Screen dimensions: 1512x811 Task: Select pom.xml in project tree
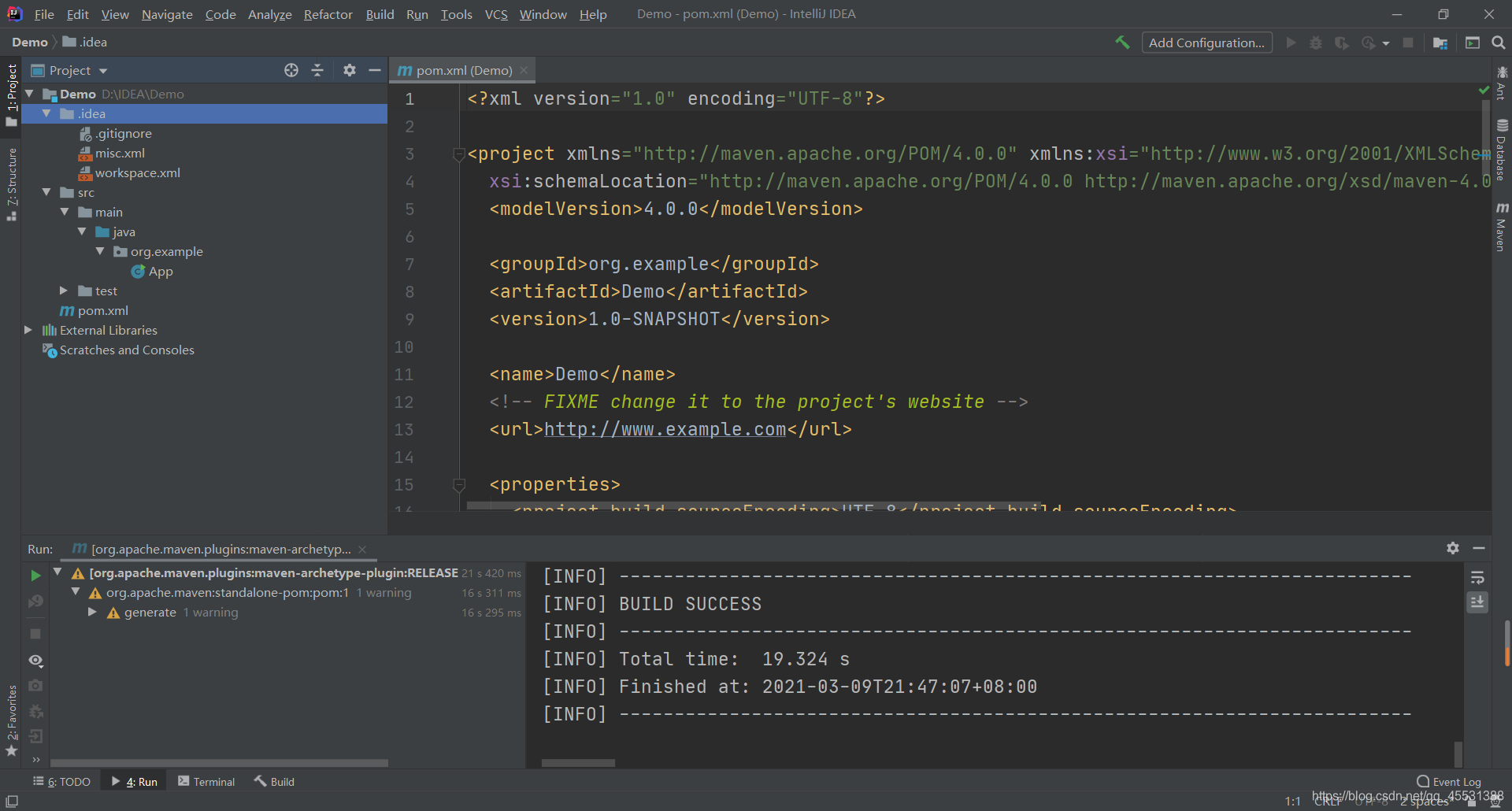click(x=94, y=310)
